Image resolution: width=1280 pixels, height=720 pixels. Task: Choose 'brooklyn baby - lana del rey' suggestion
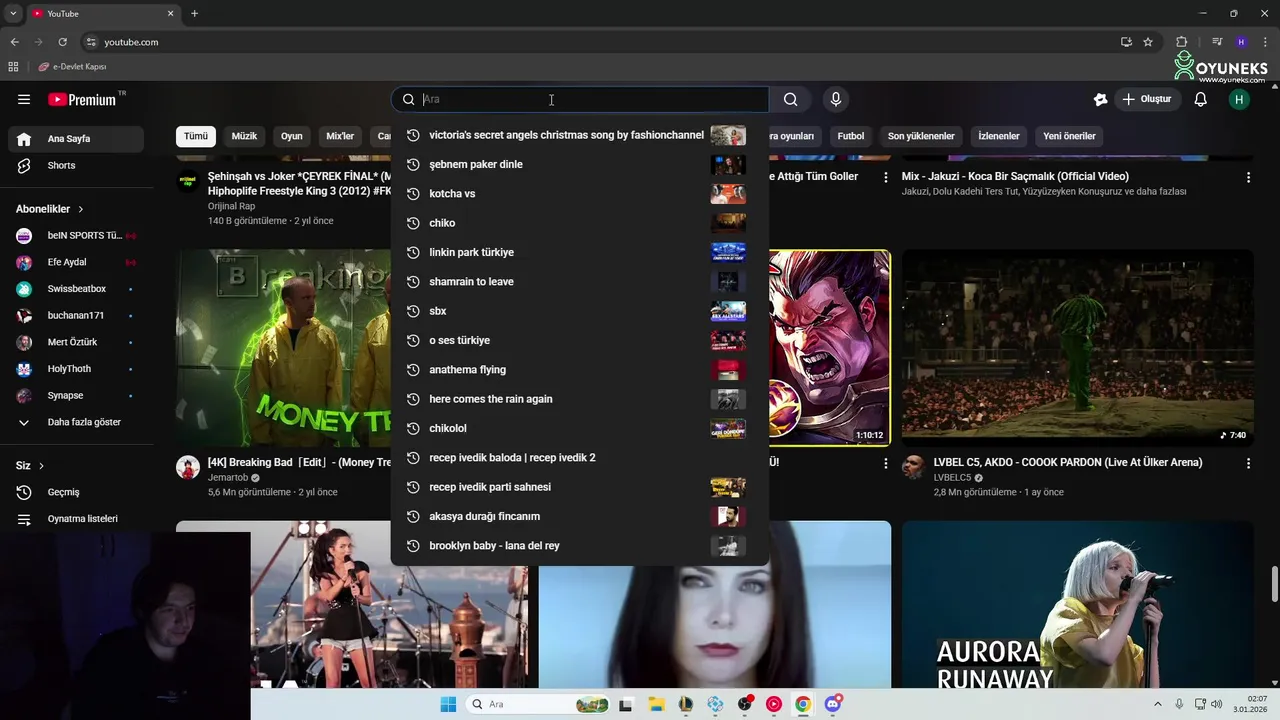(580, 546)
